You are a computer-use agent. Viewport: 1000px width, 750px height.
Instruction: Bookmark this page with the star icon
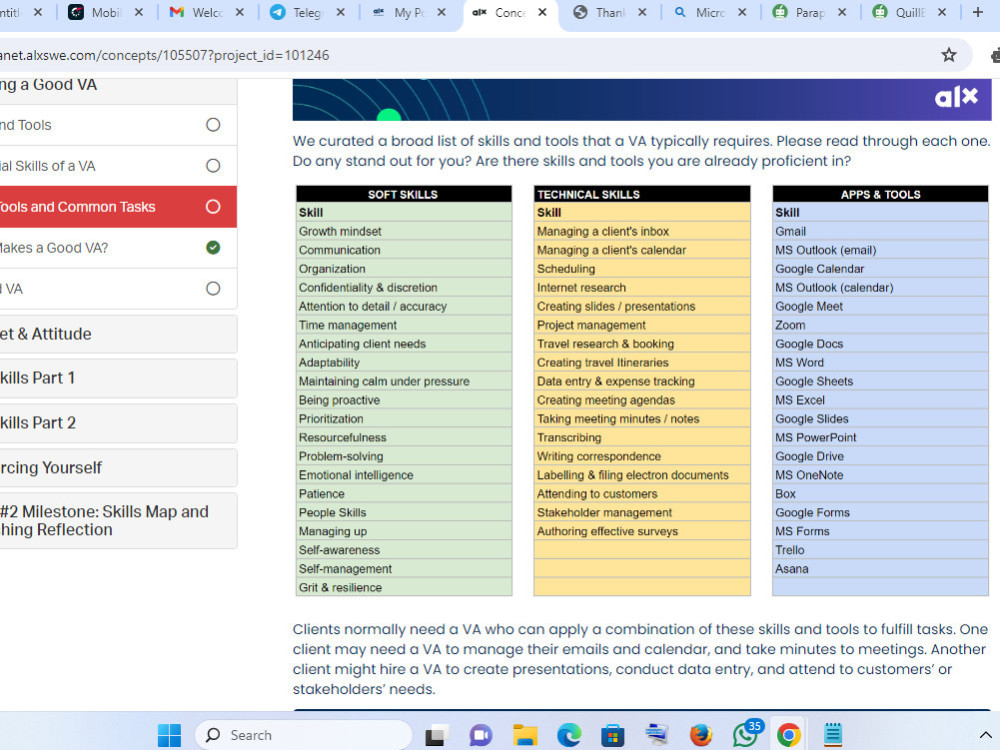click(949, 55)
